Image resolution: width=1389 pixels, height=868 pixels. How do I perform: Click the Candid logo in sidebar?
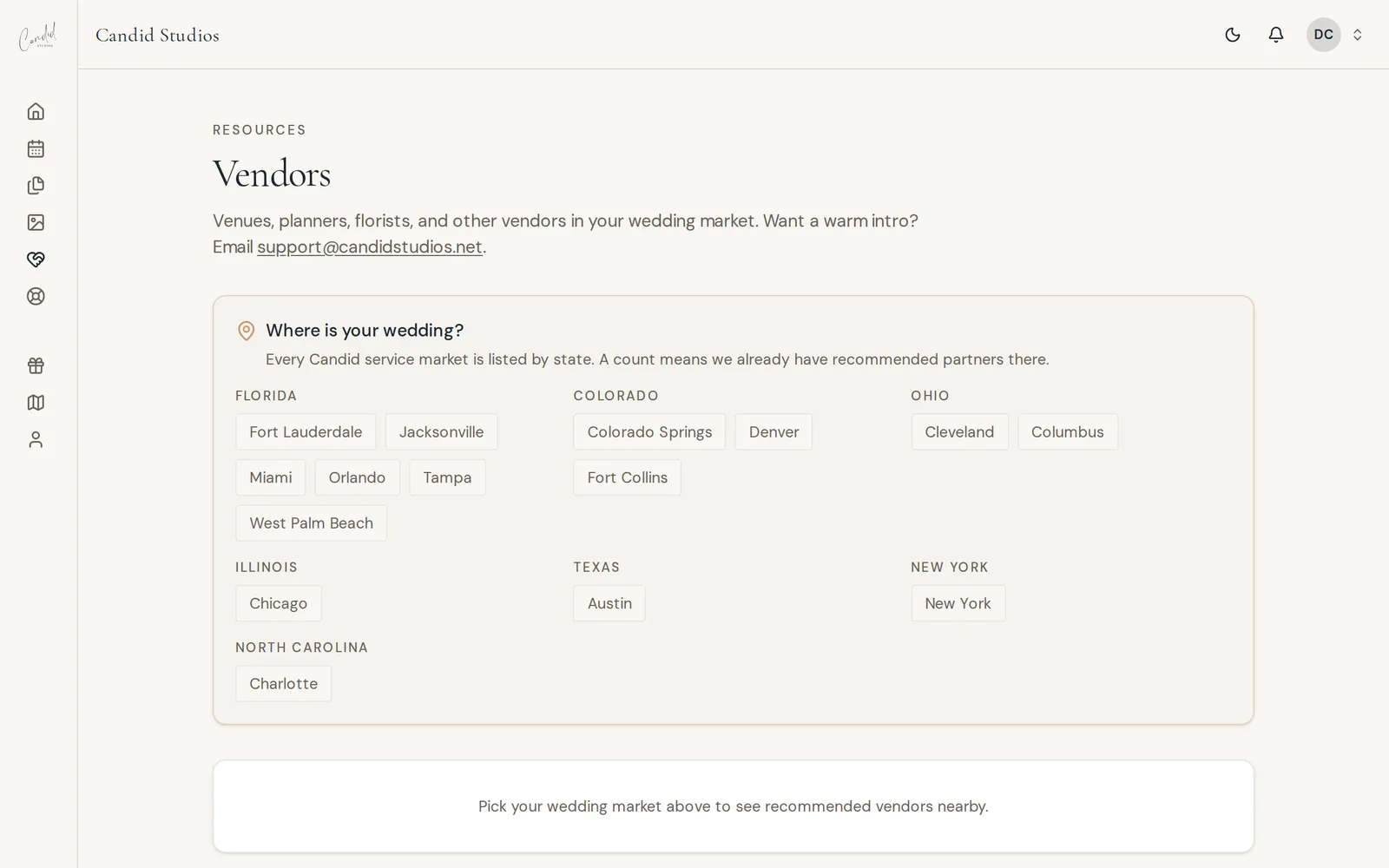pyautogui.click(x=38, y=36)
